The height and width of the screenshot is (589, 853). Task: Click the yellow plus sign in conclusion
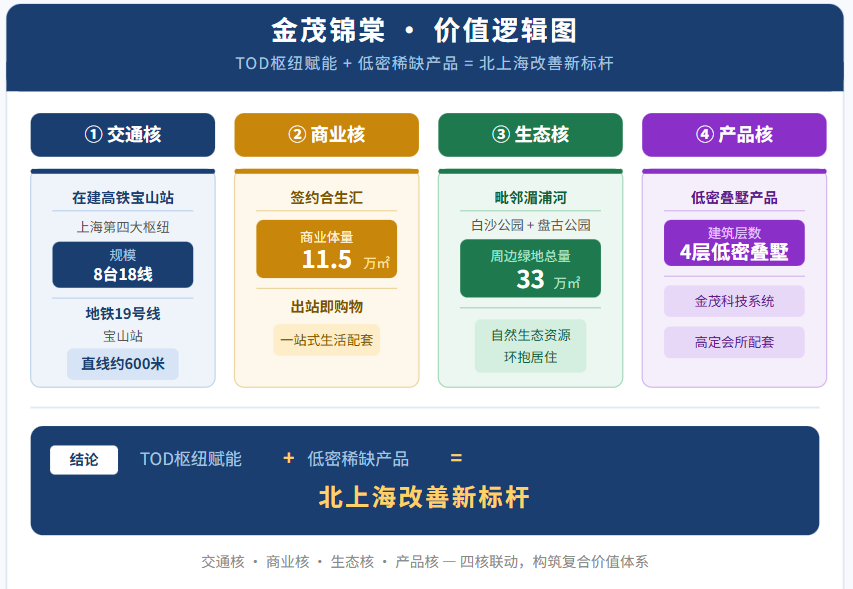click(289, 458)
